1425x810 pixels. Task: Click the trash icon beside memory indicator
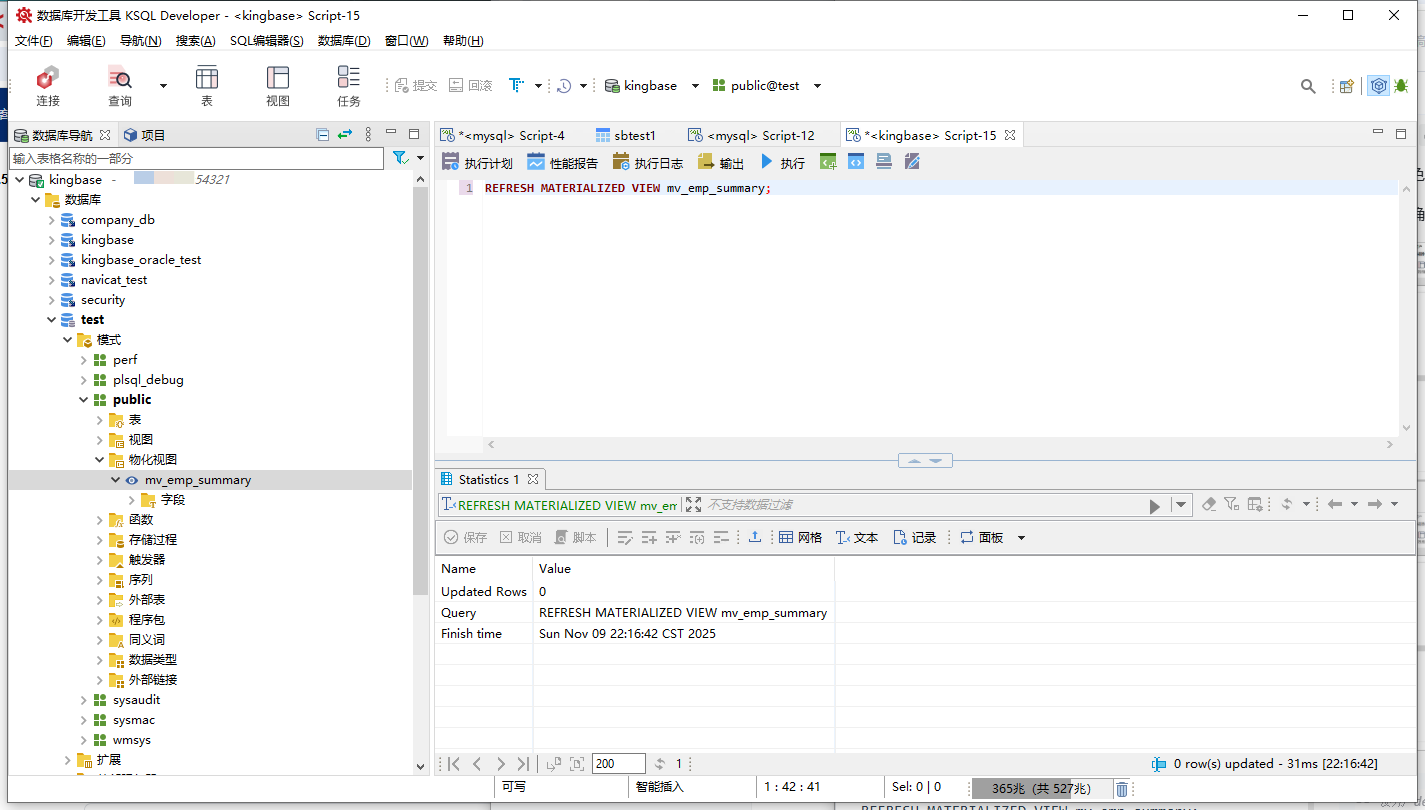pyautogui.click(x=1122, y=789)
